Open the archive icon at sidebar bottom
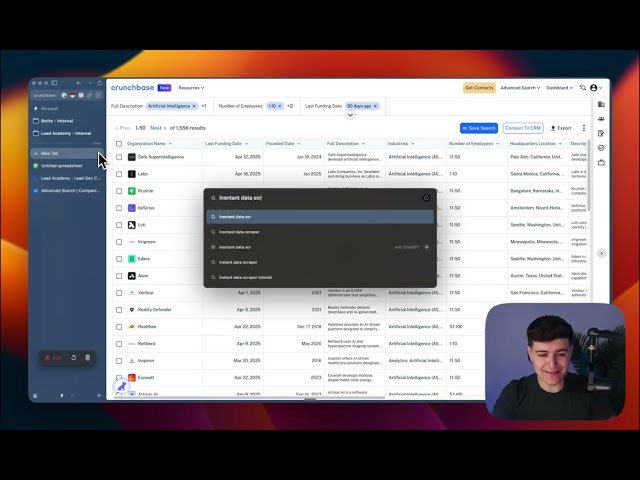This screenshot has height=480, width=640. (35, 395)
